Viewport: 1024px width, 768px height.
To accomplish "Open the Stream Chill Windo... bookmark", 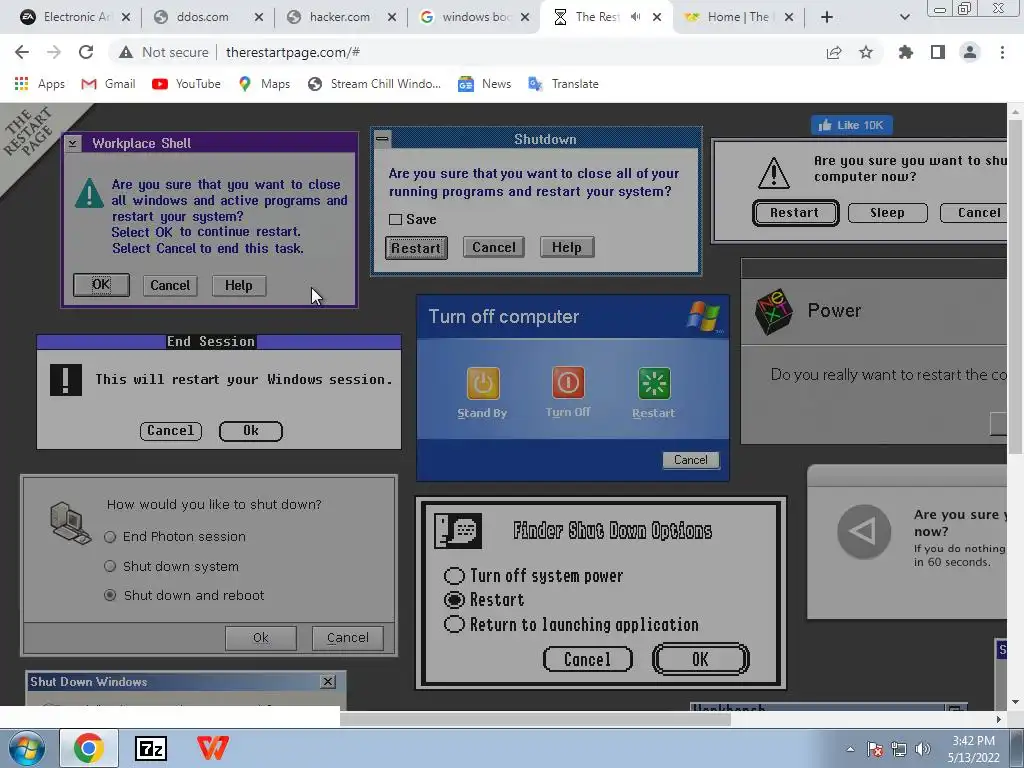I will point(375,84).
